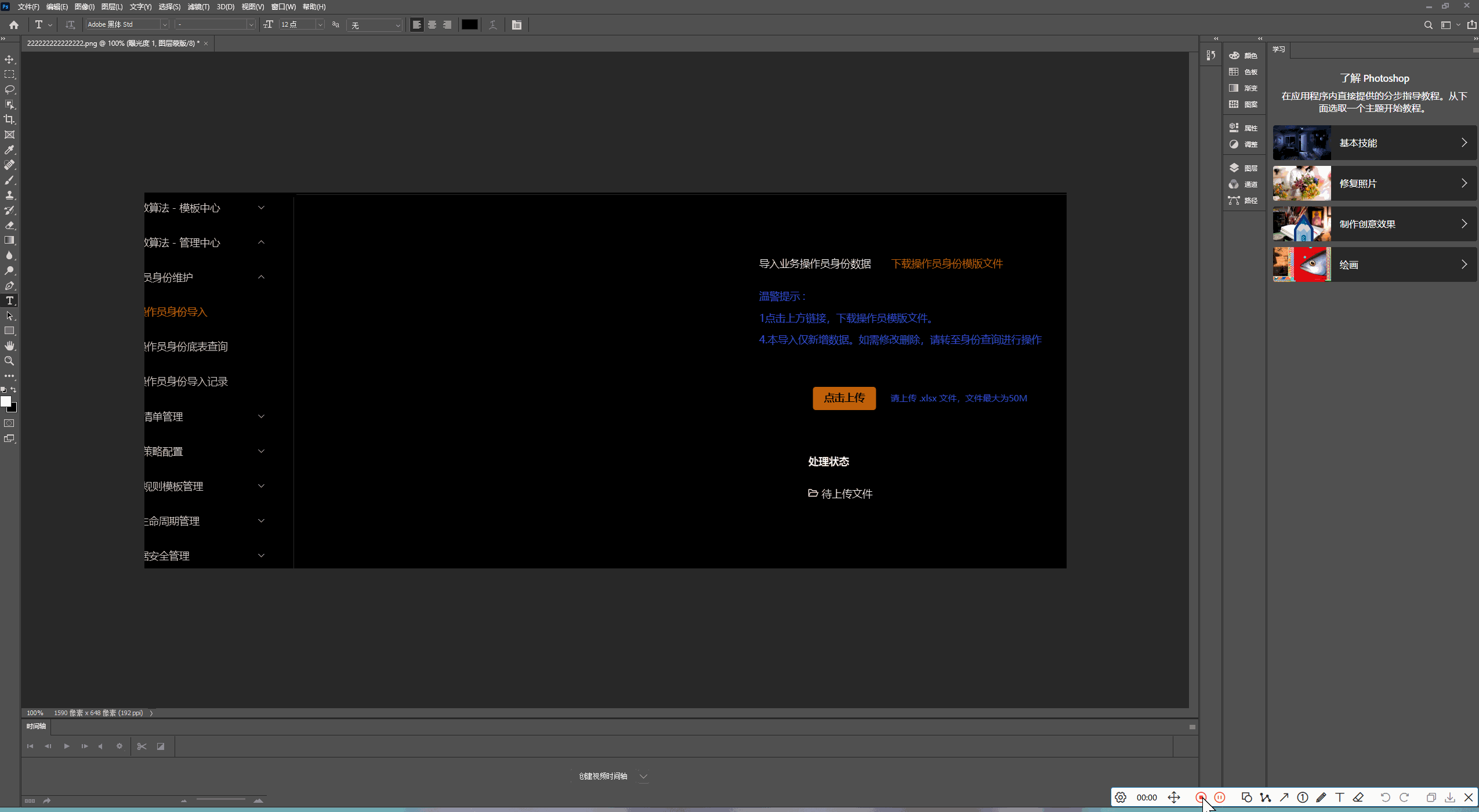Open the 修复照片 tutorial
The height and width of the screenshot is (812, 1479).
[1375, 183]
